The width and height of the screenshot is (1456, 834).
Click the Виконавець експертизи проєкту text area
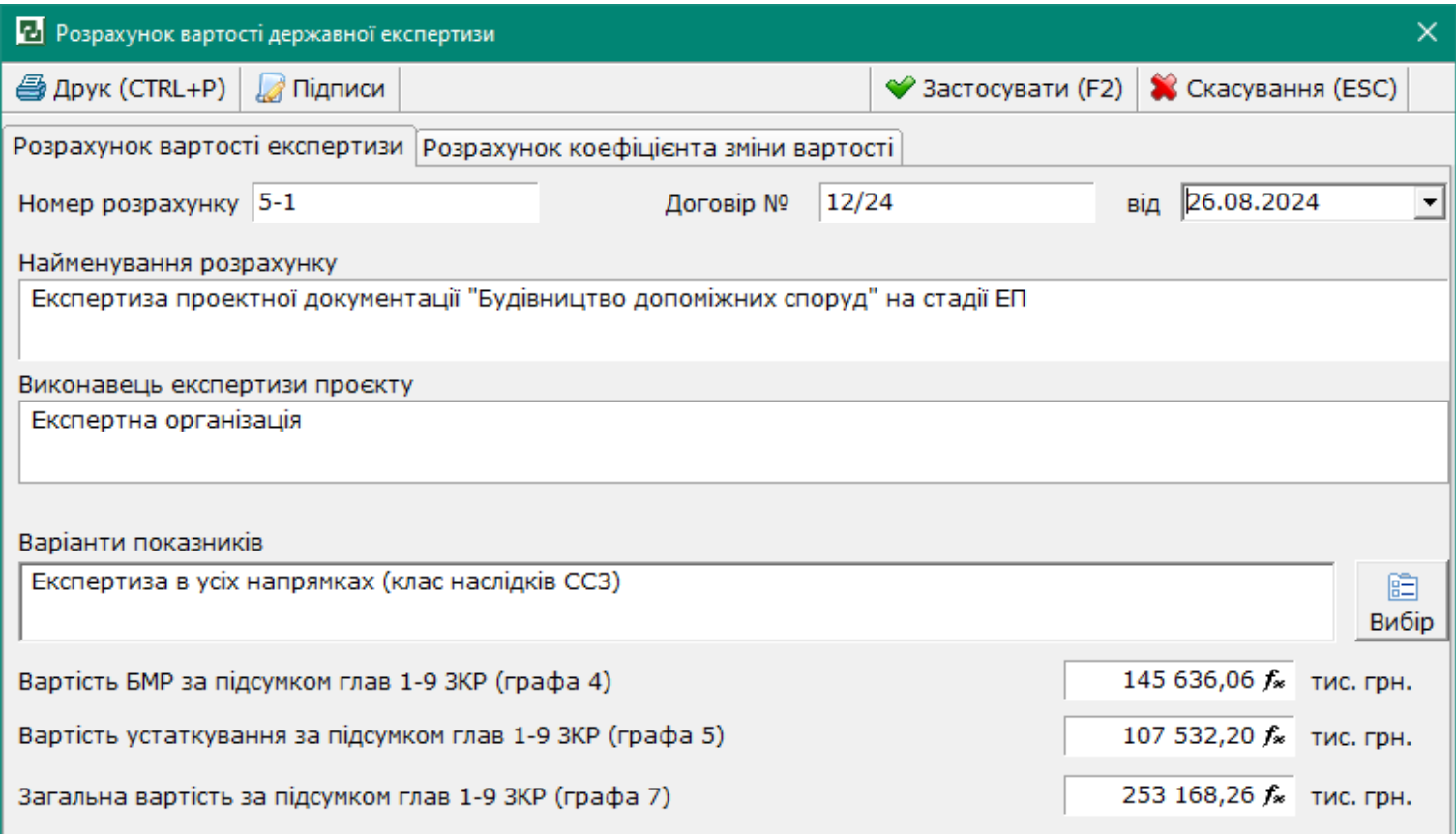tap(733, 442)
